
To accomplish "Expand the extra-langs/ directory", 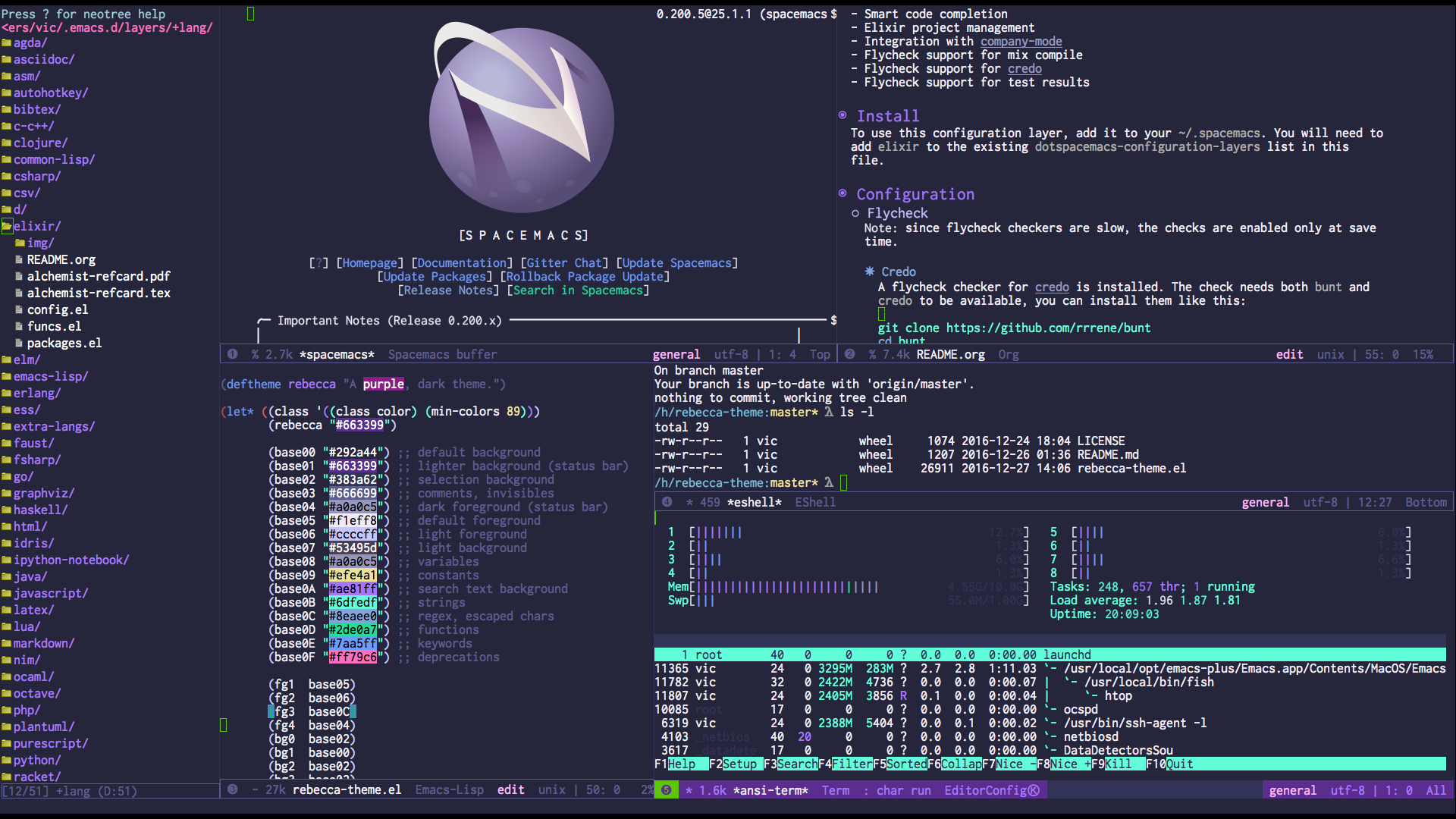I will tap(54, 427).
